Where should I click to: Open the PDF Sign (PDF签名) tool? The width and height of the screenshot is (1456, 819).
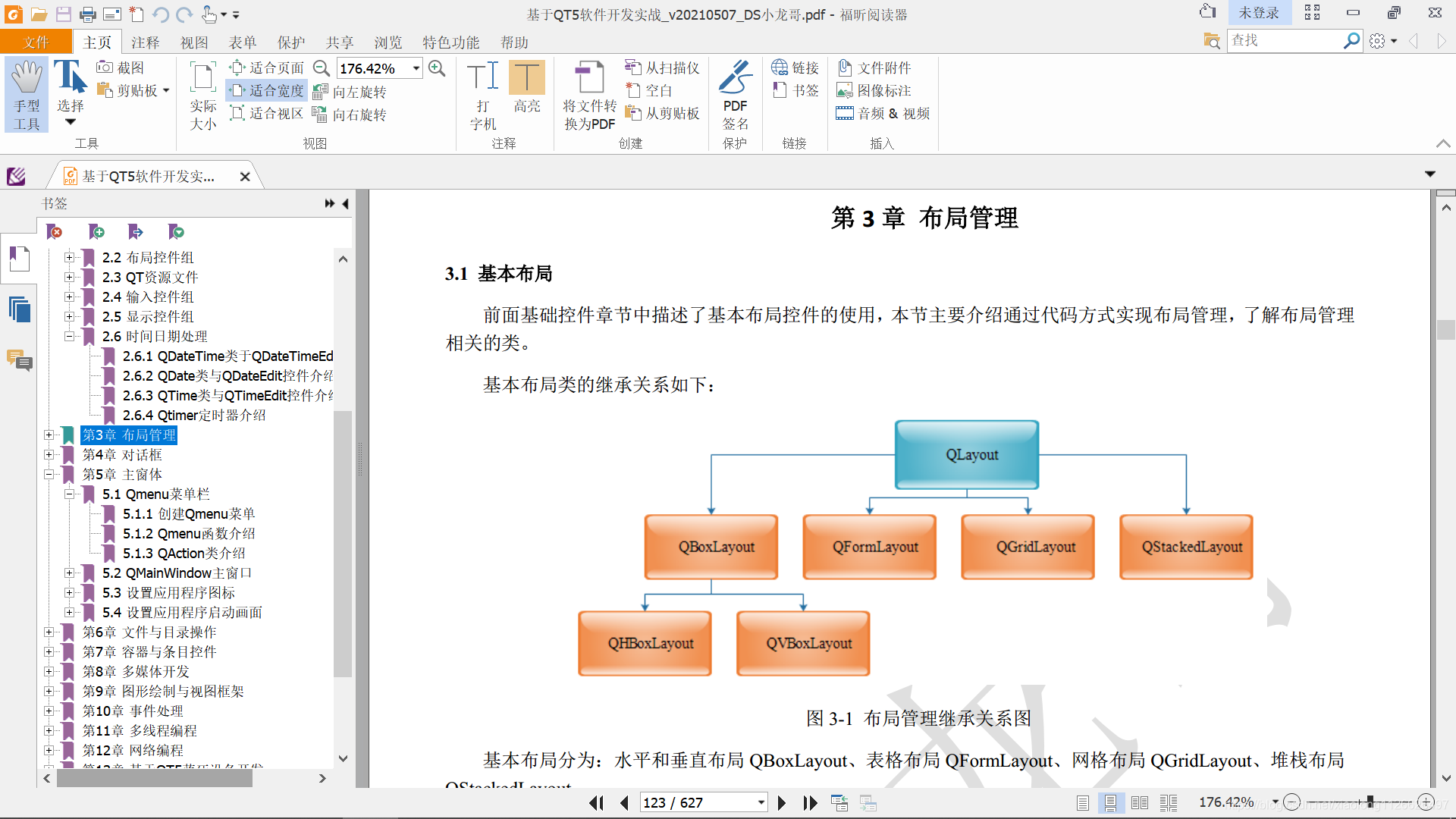(735, 77)
